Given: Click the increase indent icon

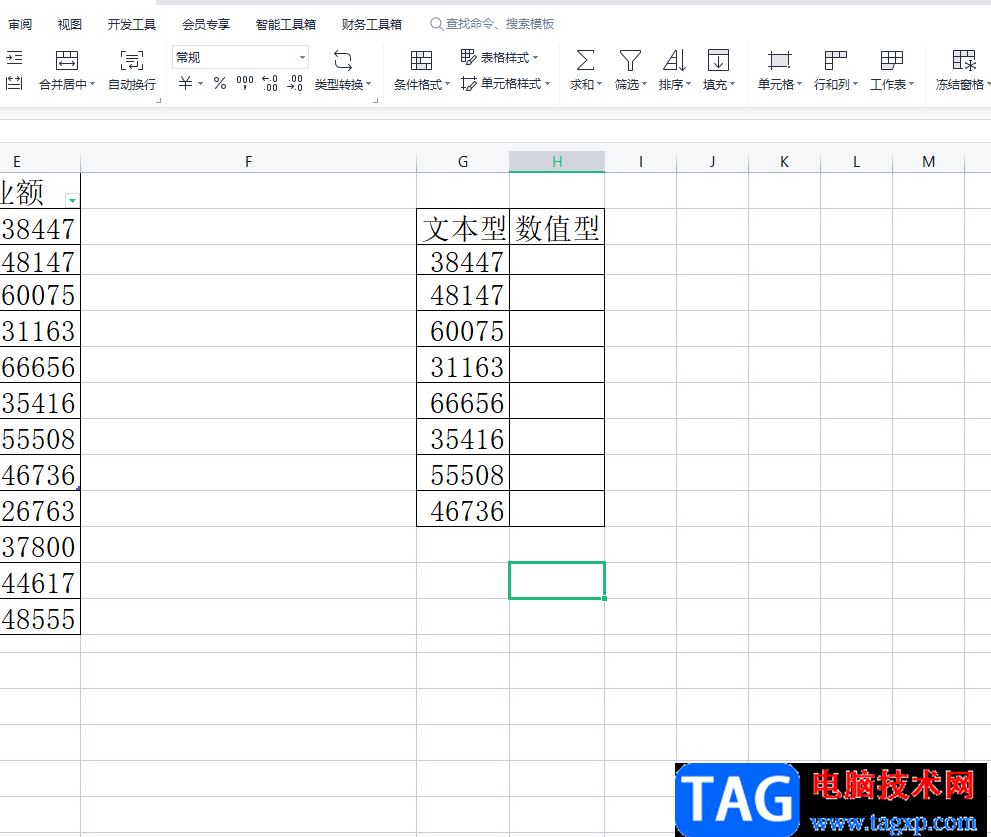Looking at the screenshot, I should tap(14, 58).
